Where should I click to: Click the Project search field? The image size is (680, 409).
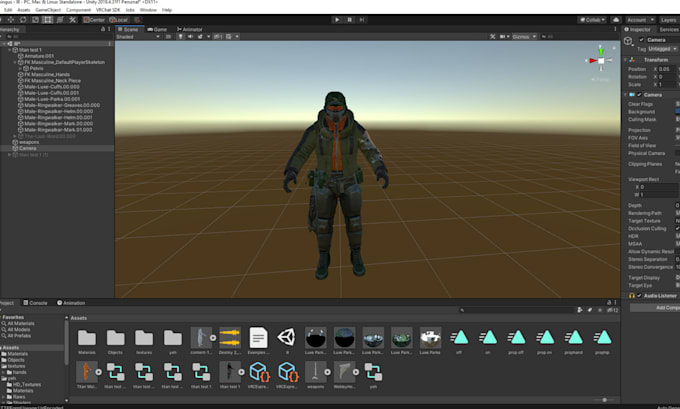[517, 310]
